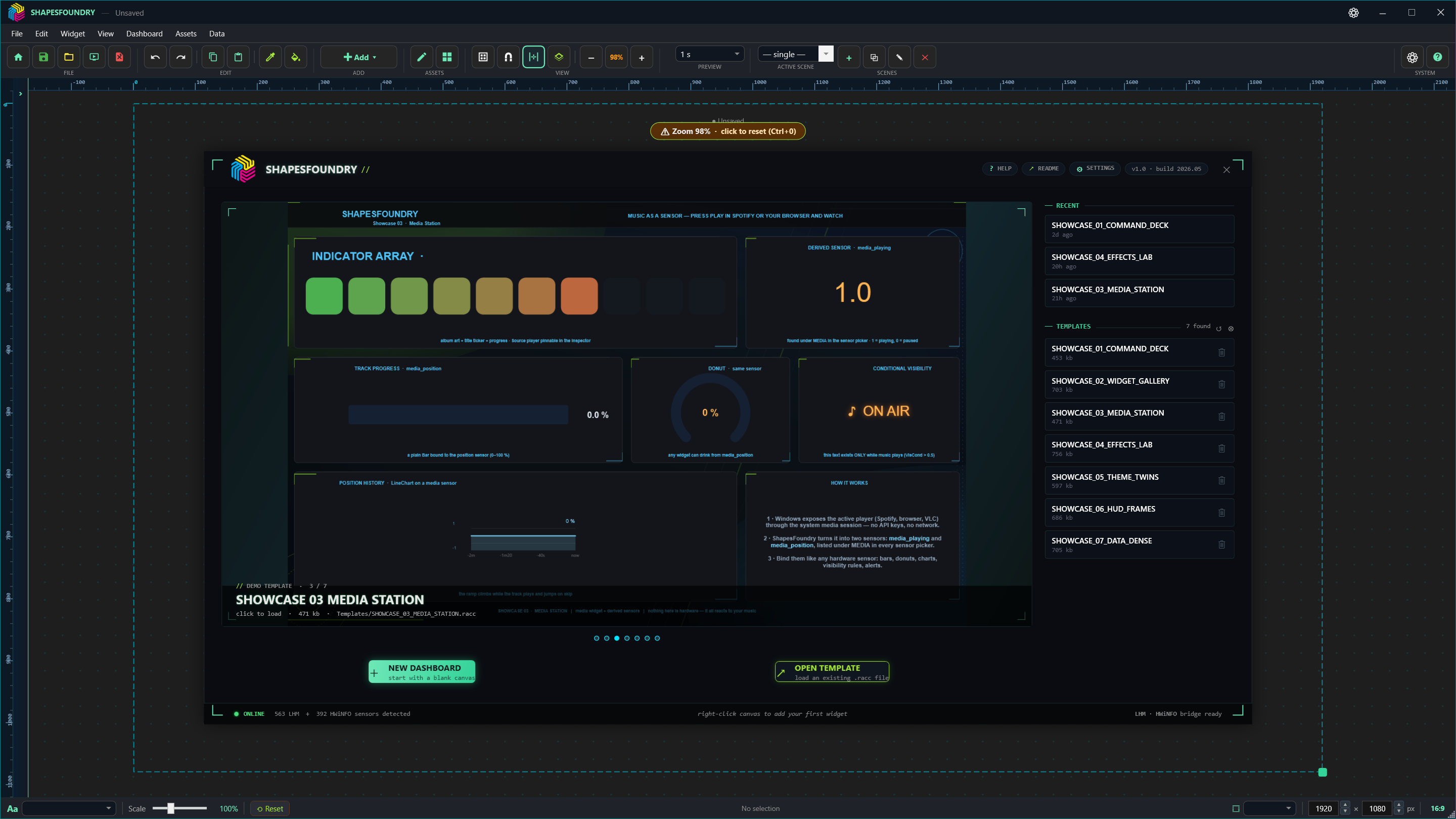This screenshot has width=1456, height=819.
Task: Open SETTINGS from the welcome dialog
Action: coord(1095,168)
